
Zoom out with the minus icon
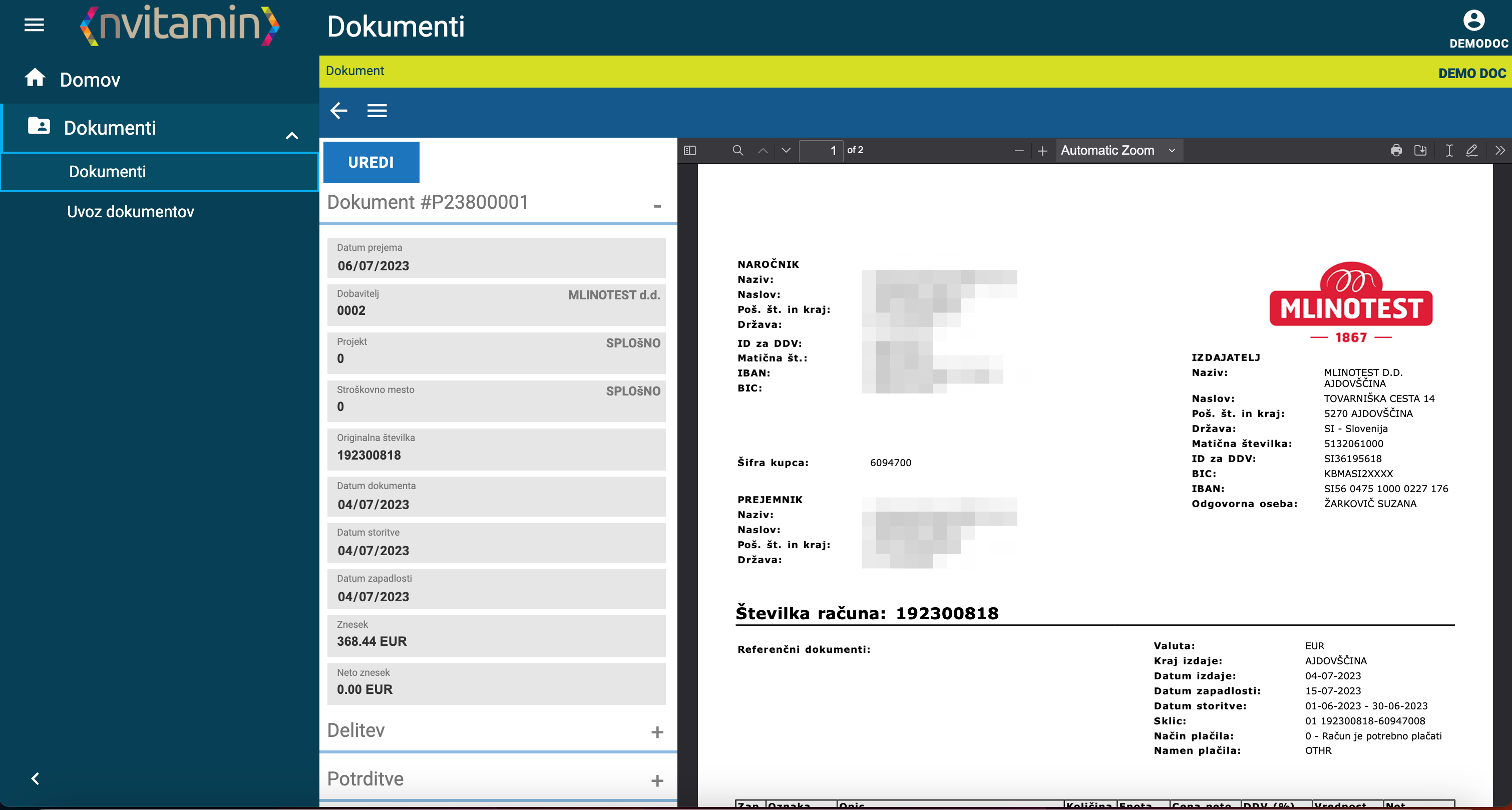[1019, 151]
